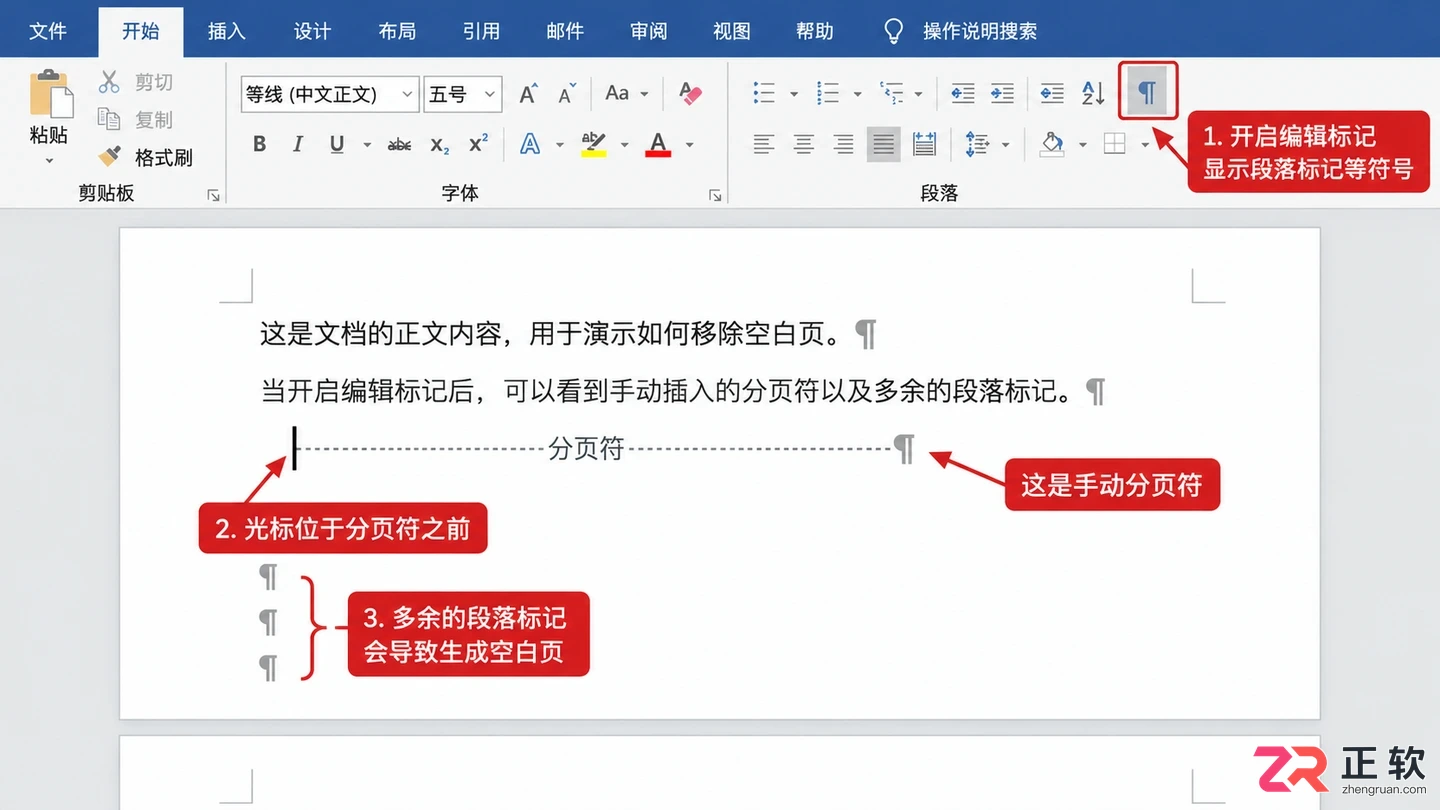
Task: Clear all formatting with eraser icon
Action: pos(690,94)
